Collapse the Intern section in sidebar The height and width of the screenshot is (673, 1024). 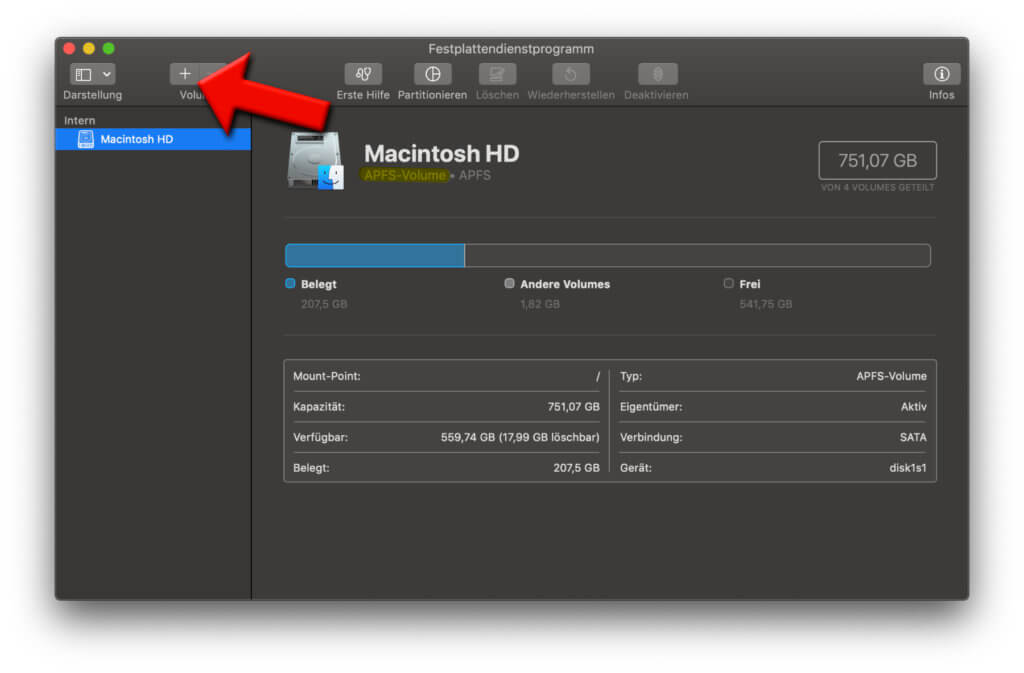coord(77,120)
